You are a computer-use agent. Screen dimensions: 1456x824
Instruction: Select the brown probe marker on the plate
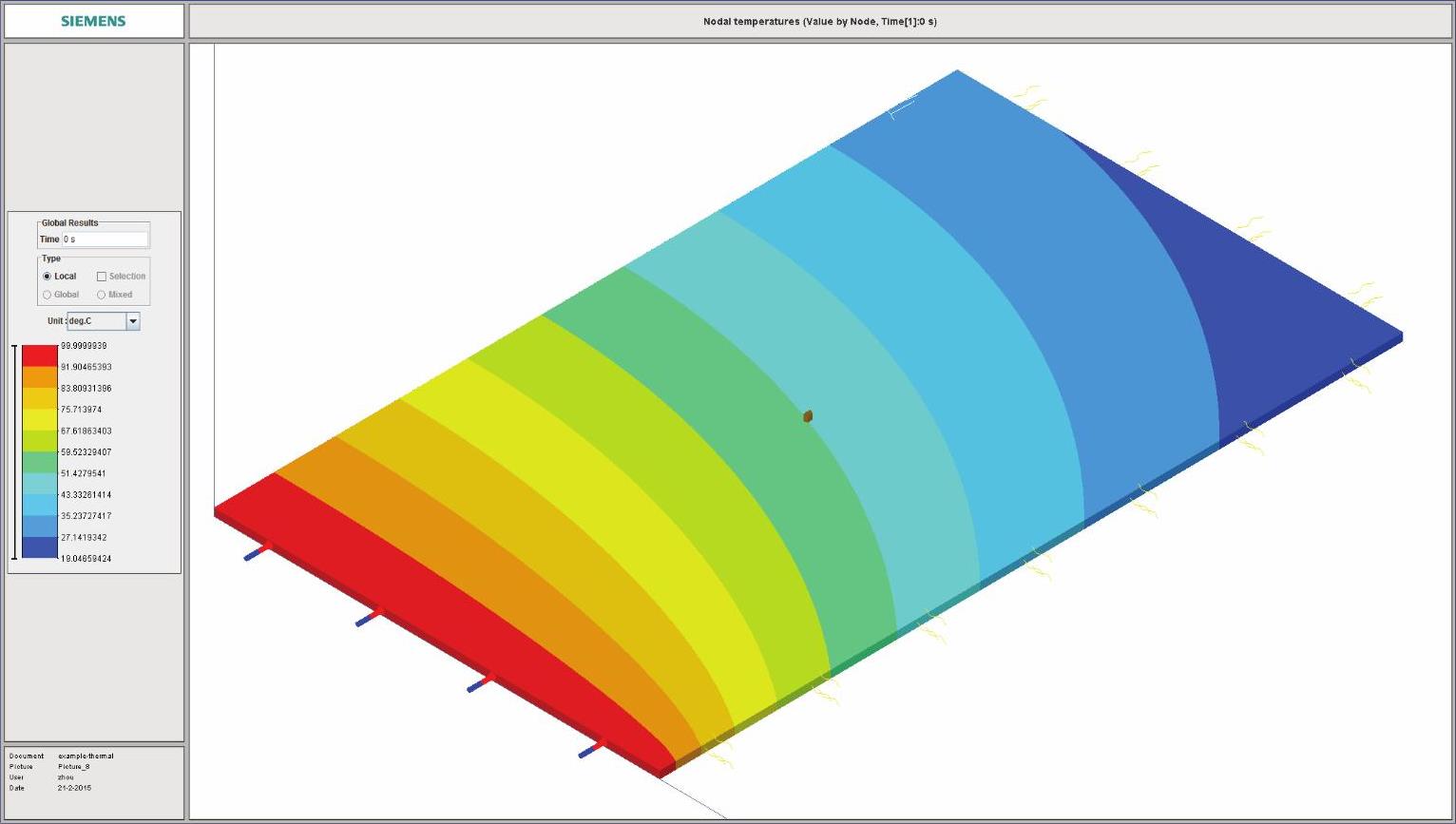pos(808,416)
